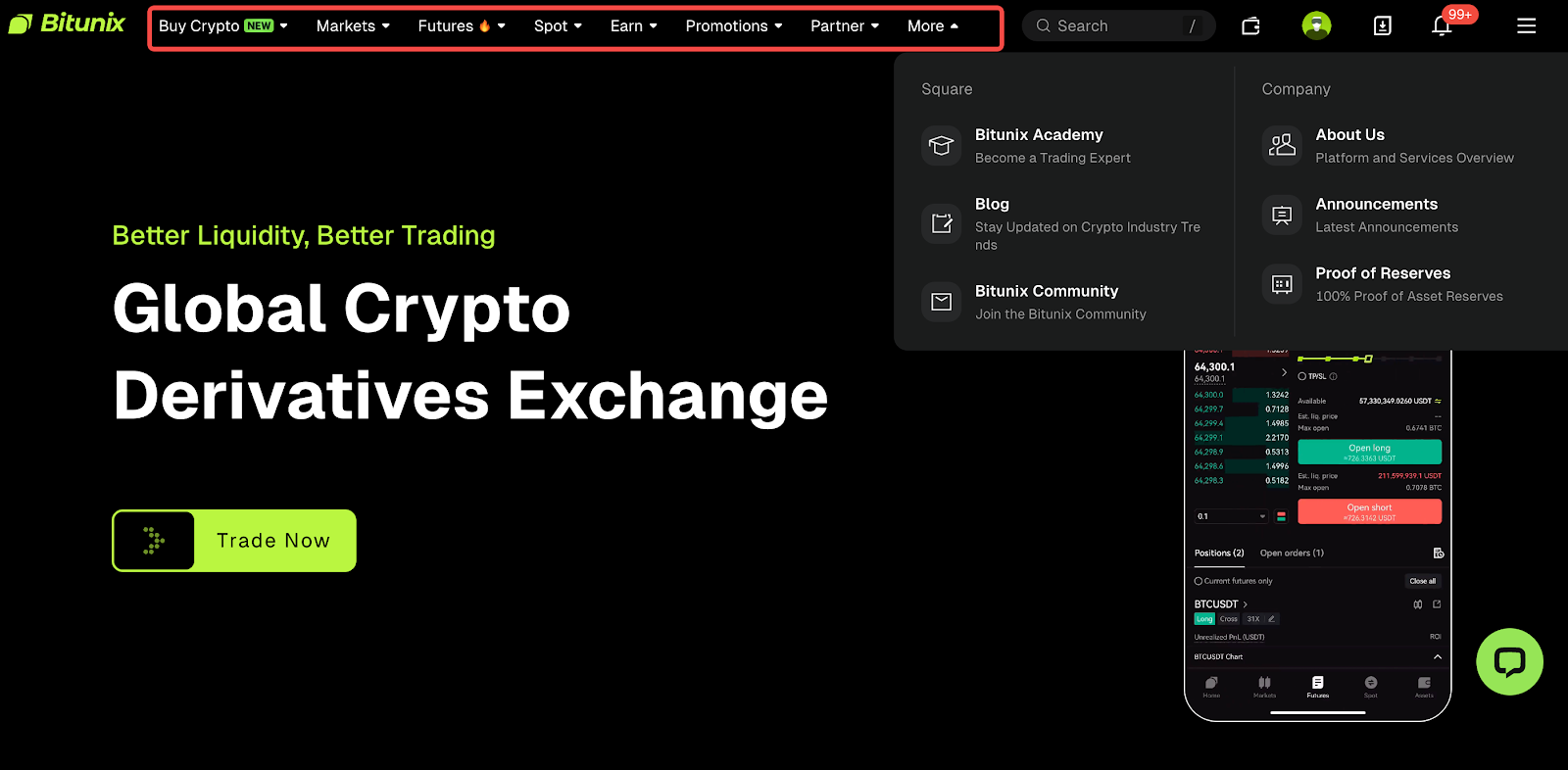Toggle Current futures only option
The image size is (1568, 770).
coord(1199,581)
